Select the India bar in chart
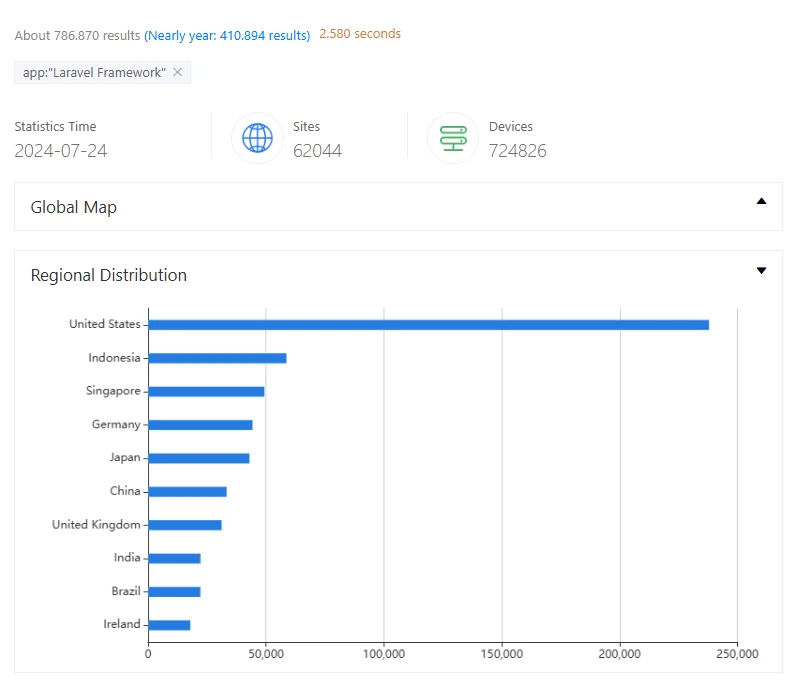This screenshot has height=683, width=802. click(x=174, y=558)
